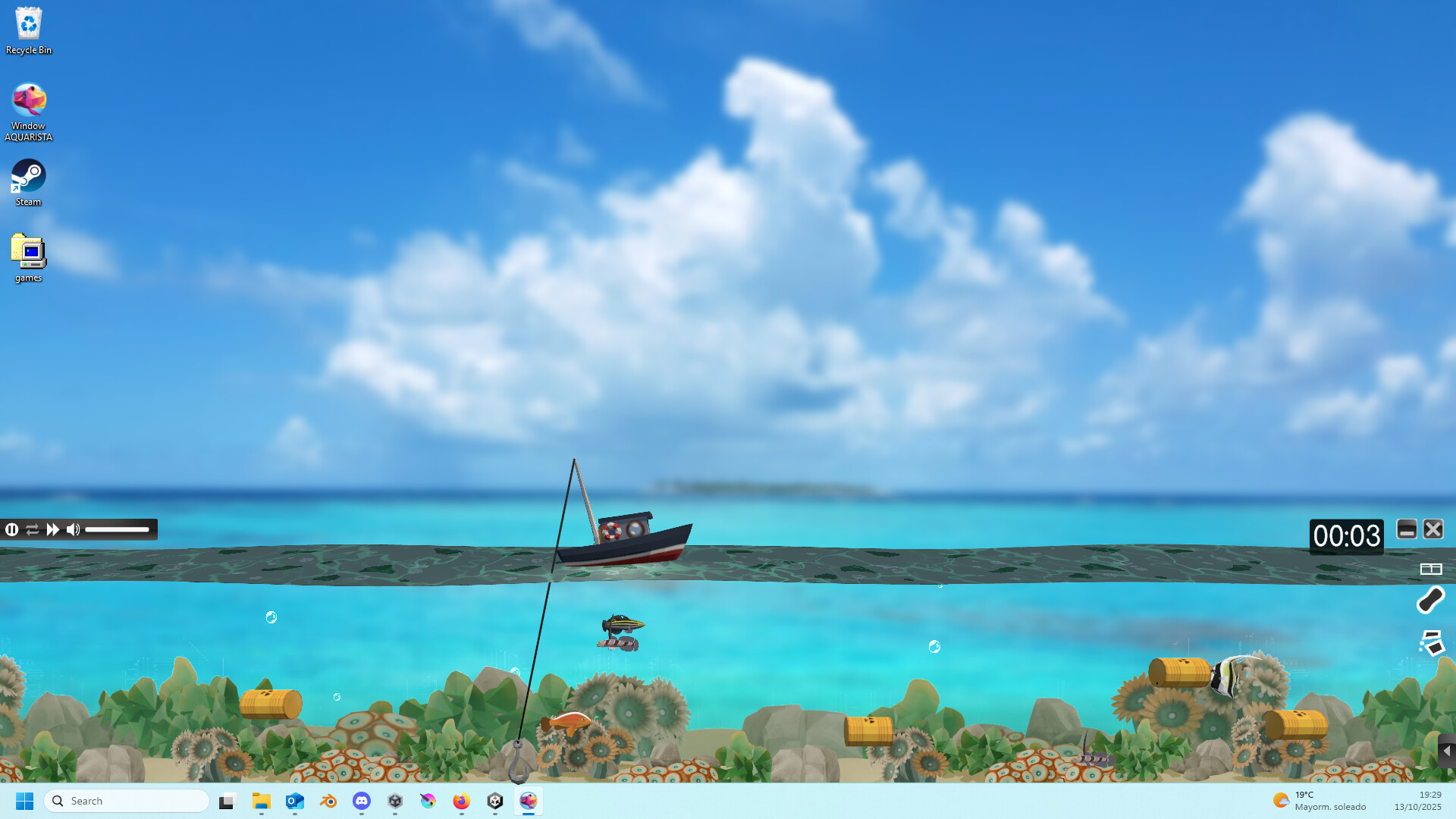Open Task View from the taskbar
The height and width of the screenshot is (819, 1456).
click(x=227, y=801)
